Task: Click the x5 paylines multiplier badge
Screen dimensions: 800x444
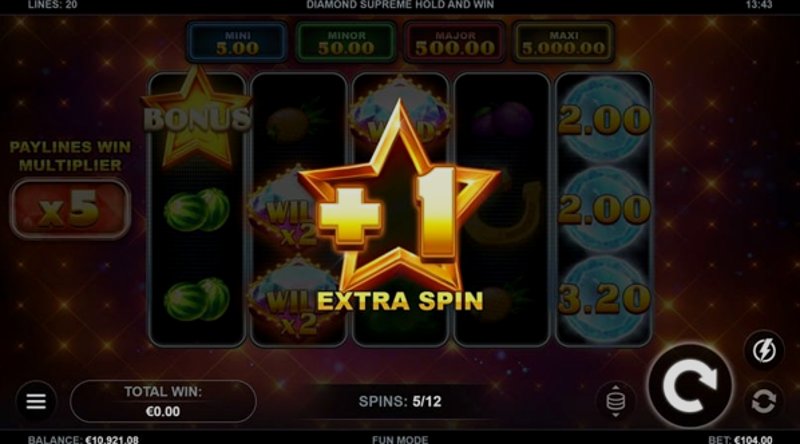Action: [x=70, y=209]
